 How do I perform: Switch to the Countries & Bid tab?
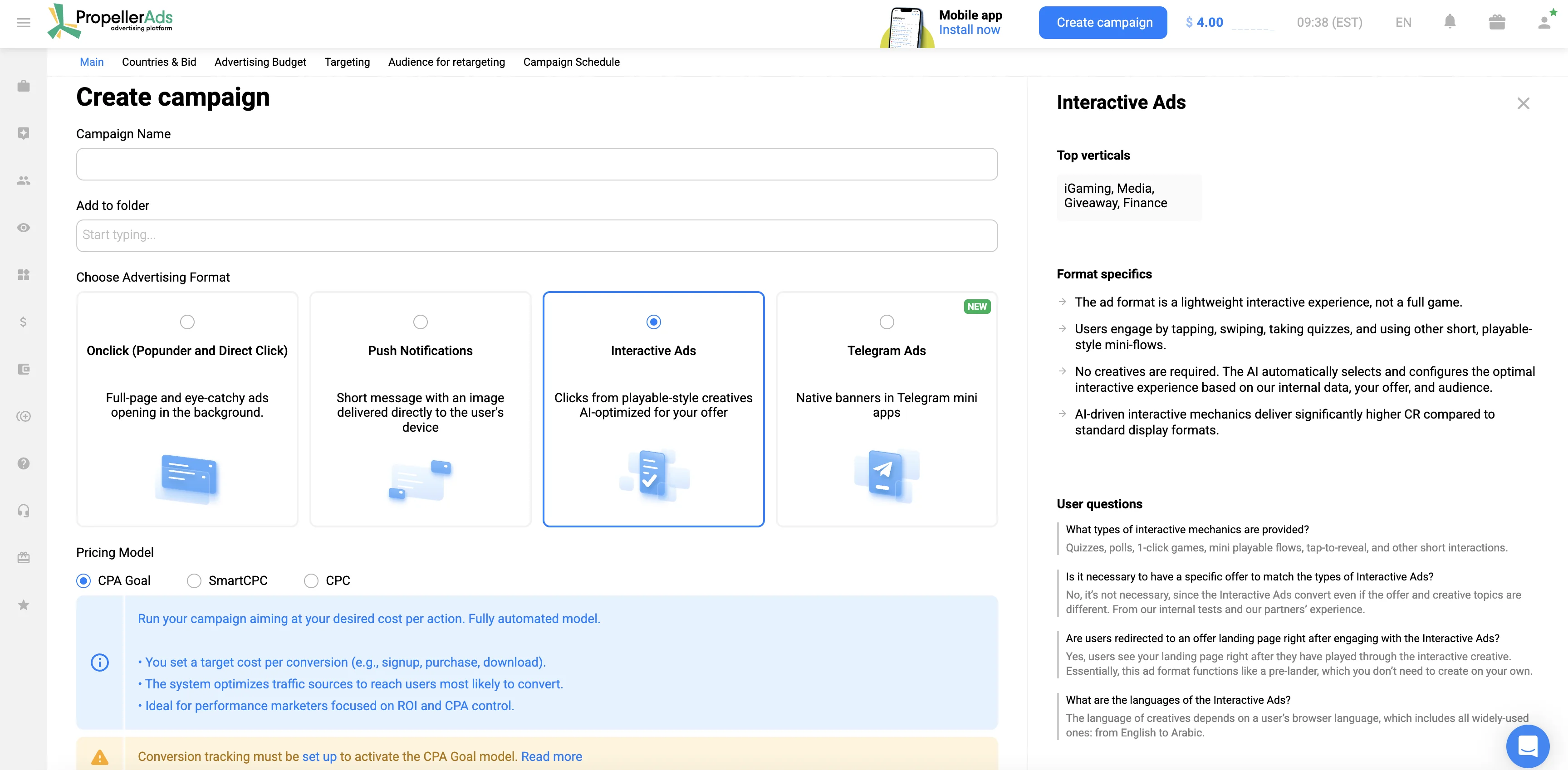pos(159,62)
